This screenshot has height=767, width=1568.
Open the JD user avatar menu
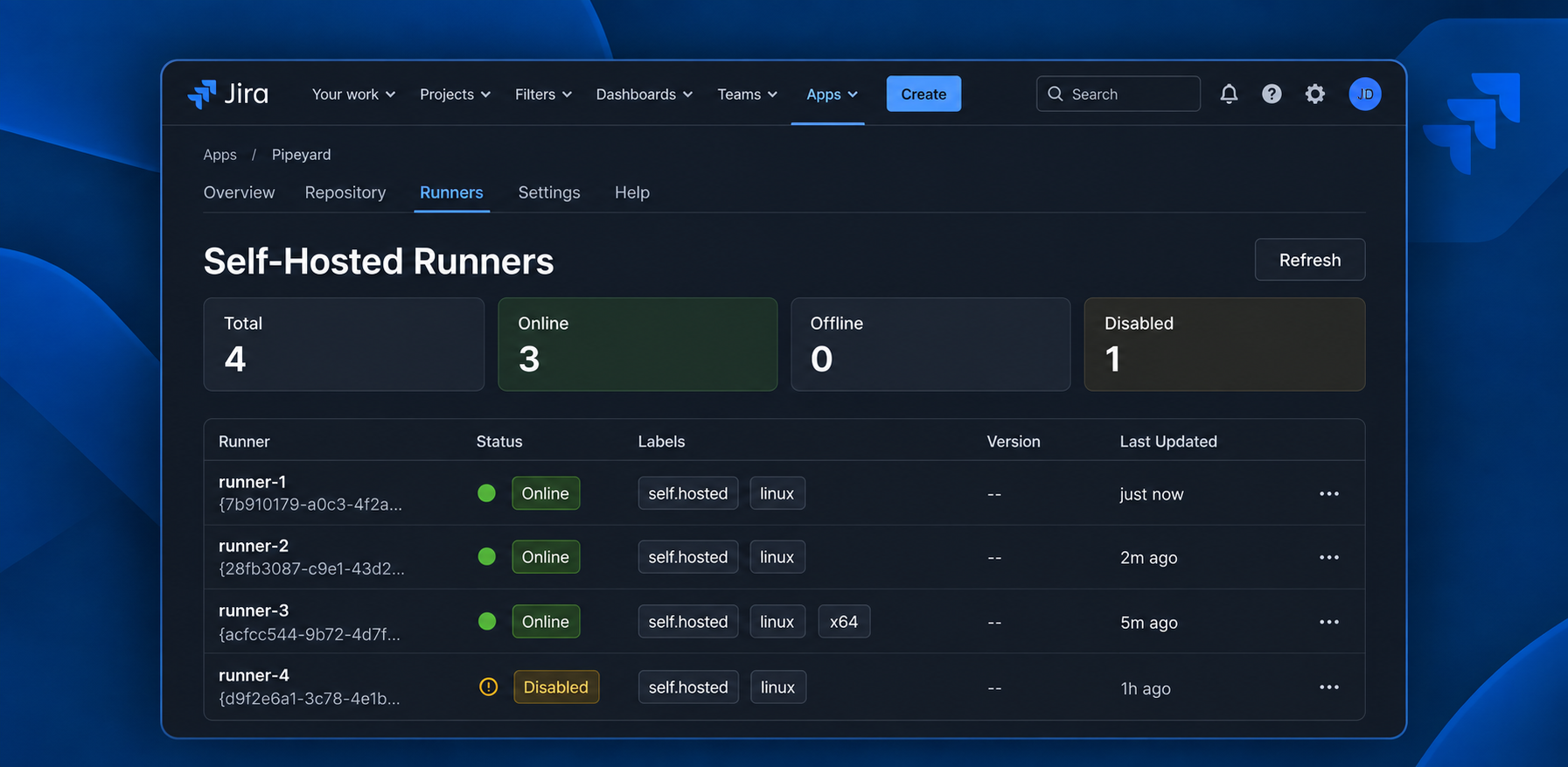point(1365,94)
